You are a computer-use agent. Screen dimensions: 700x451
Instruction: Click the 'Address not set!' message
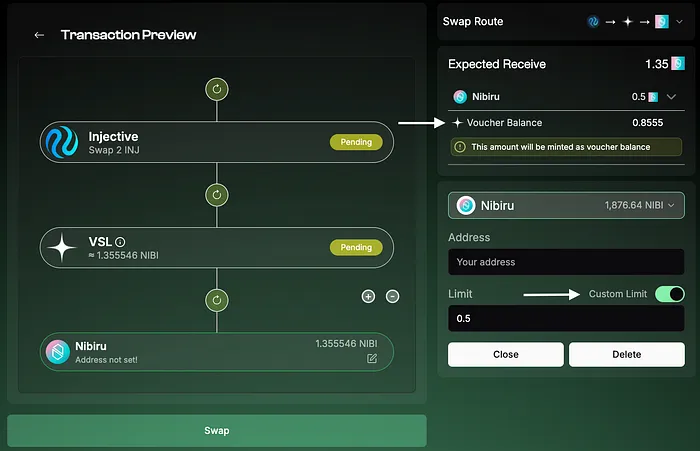click(106, 360)
